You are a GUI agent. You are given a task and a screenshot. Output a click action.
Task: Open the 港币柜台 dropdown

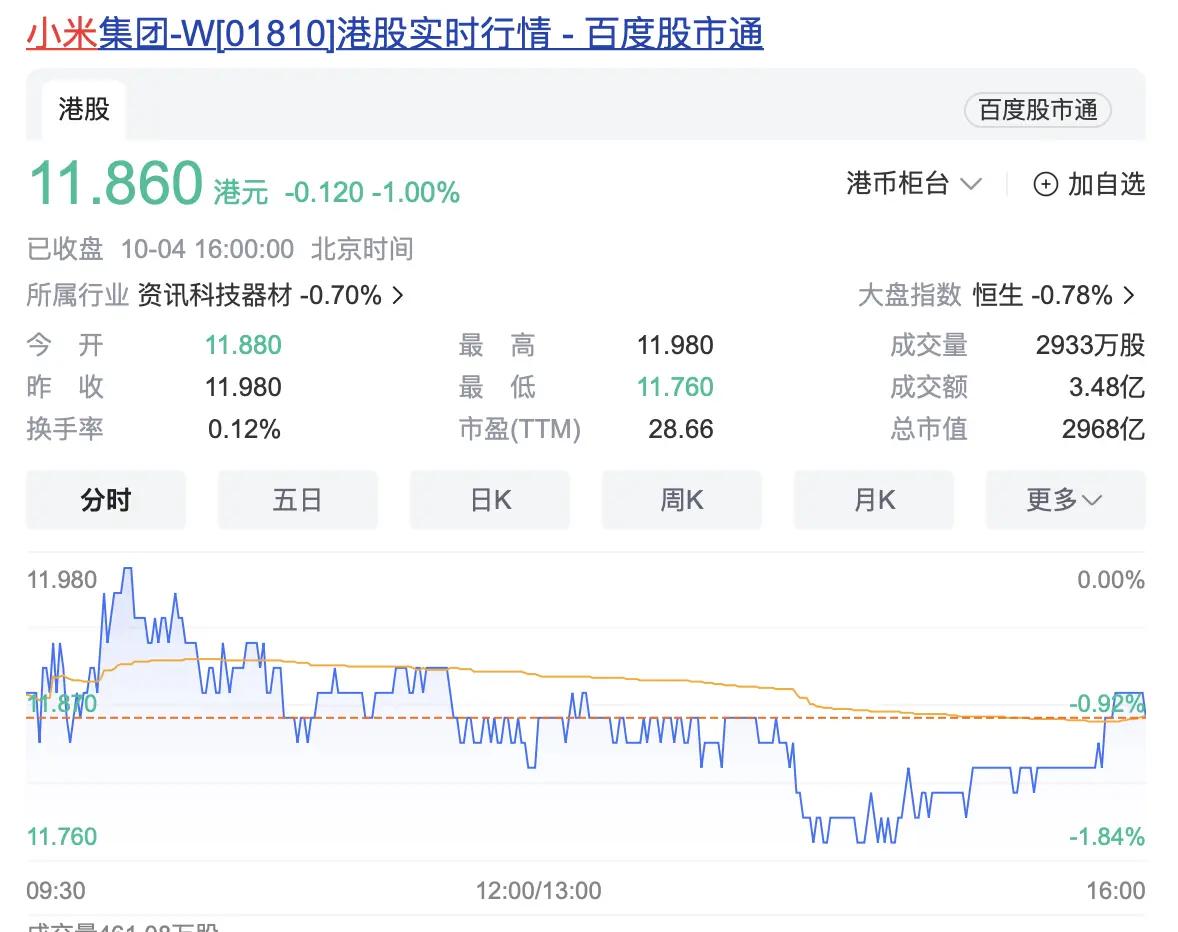[x=914, y=184]
